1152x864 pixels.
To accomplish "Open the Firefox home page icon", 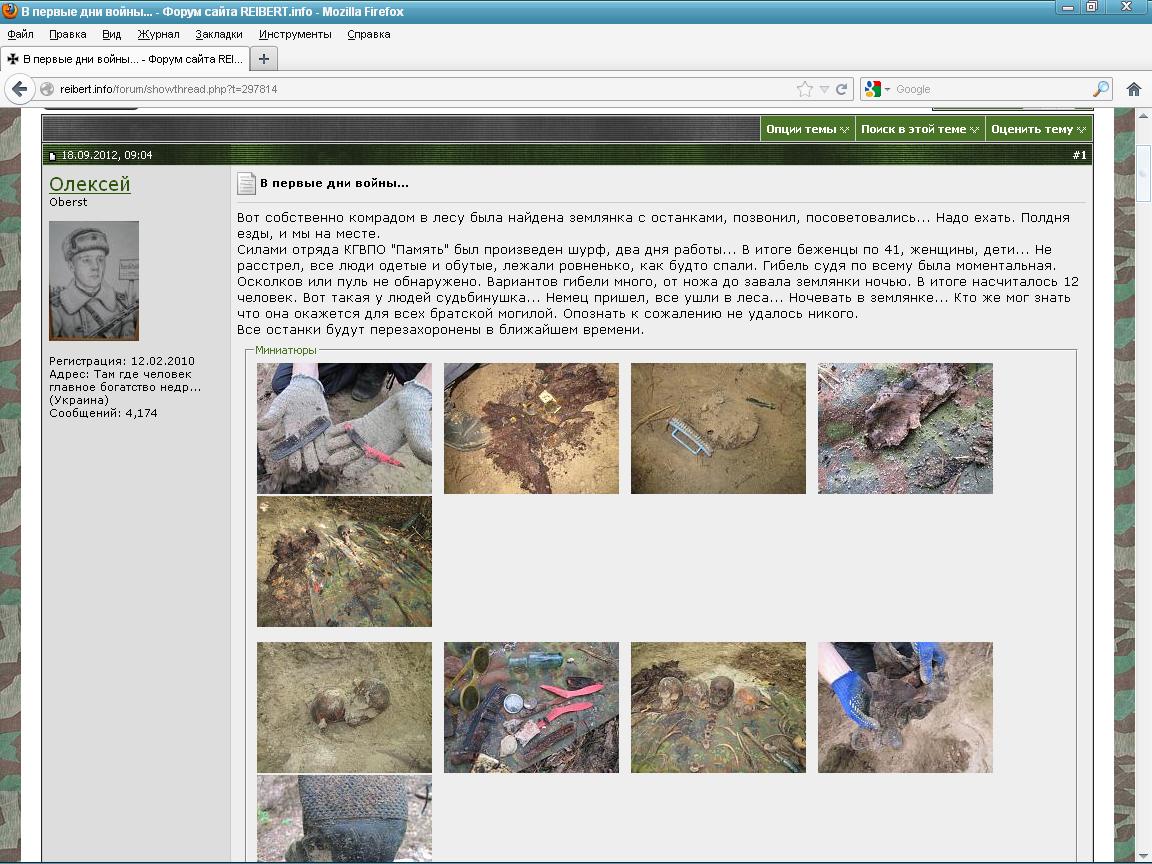I will pos(1133,89).
